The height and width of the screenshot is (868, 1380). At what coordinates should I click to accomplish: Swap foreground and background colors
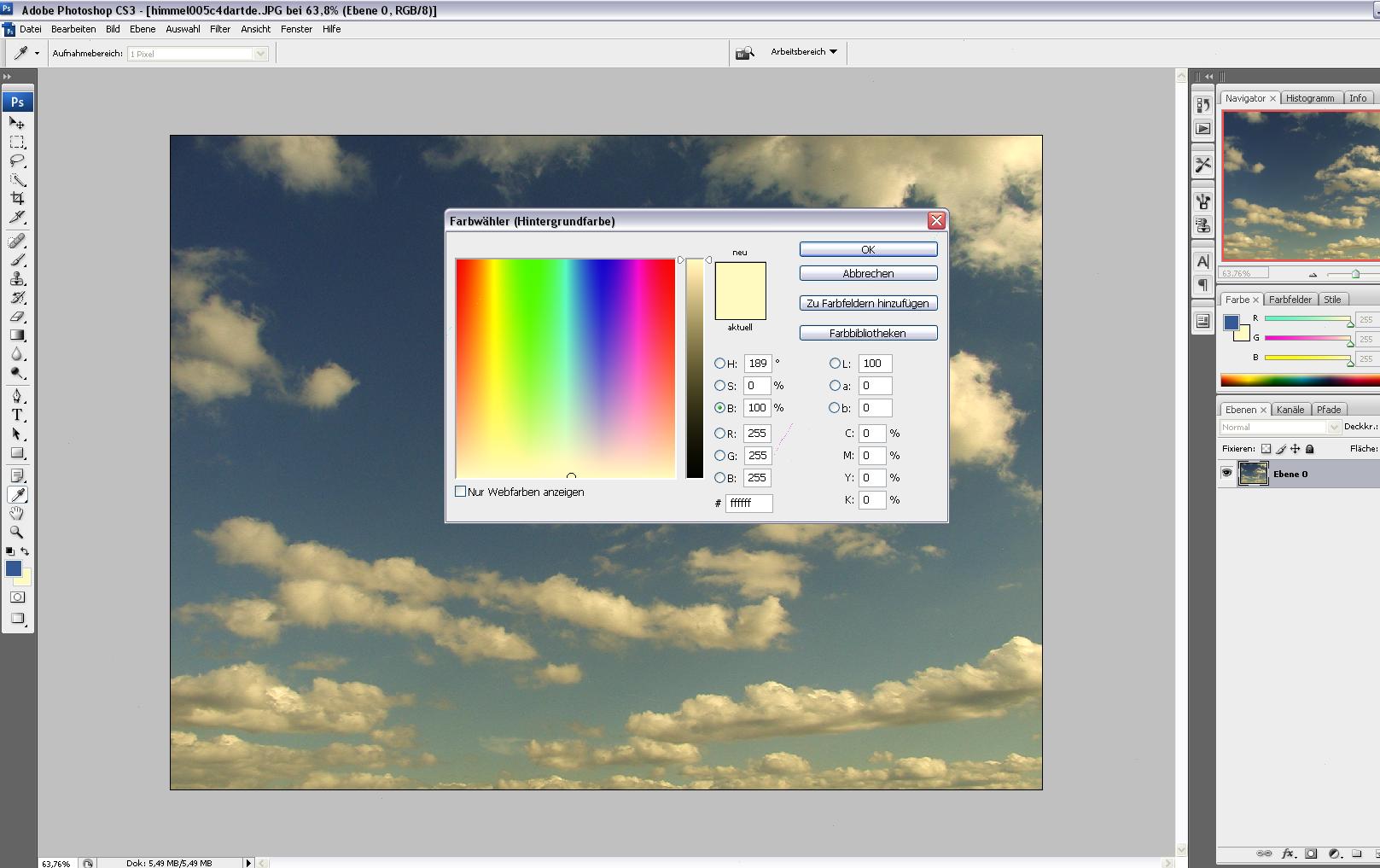(x=26, y=551)
